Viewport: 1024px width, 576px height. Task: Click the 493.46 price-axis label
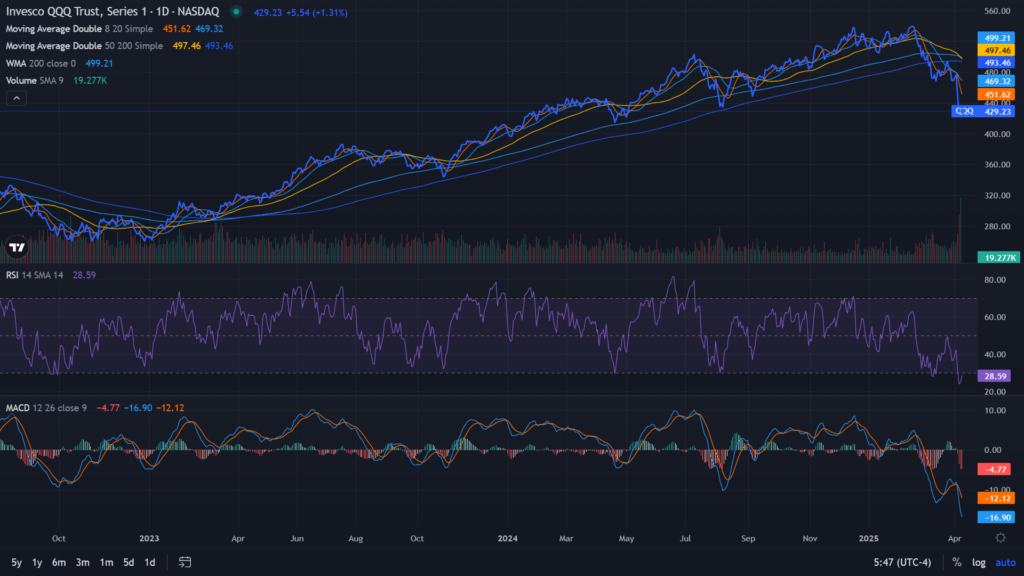pyautogui.click(x=997, y=63)
